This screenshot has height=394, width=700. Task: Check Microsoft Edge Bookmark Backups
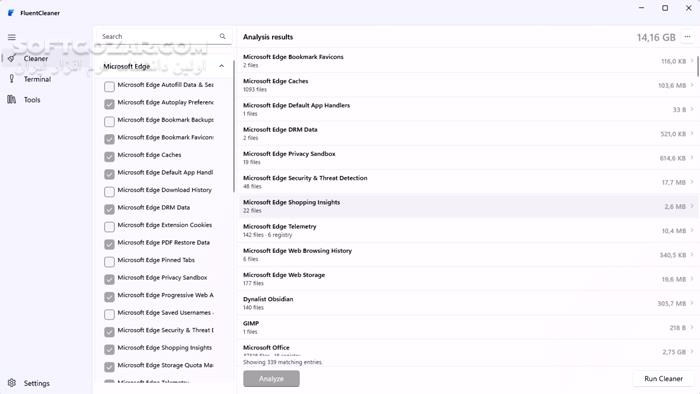point(109,121)
